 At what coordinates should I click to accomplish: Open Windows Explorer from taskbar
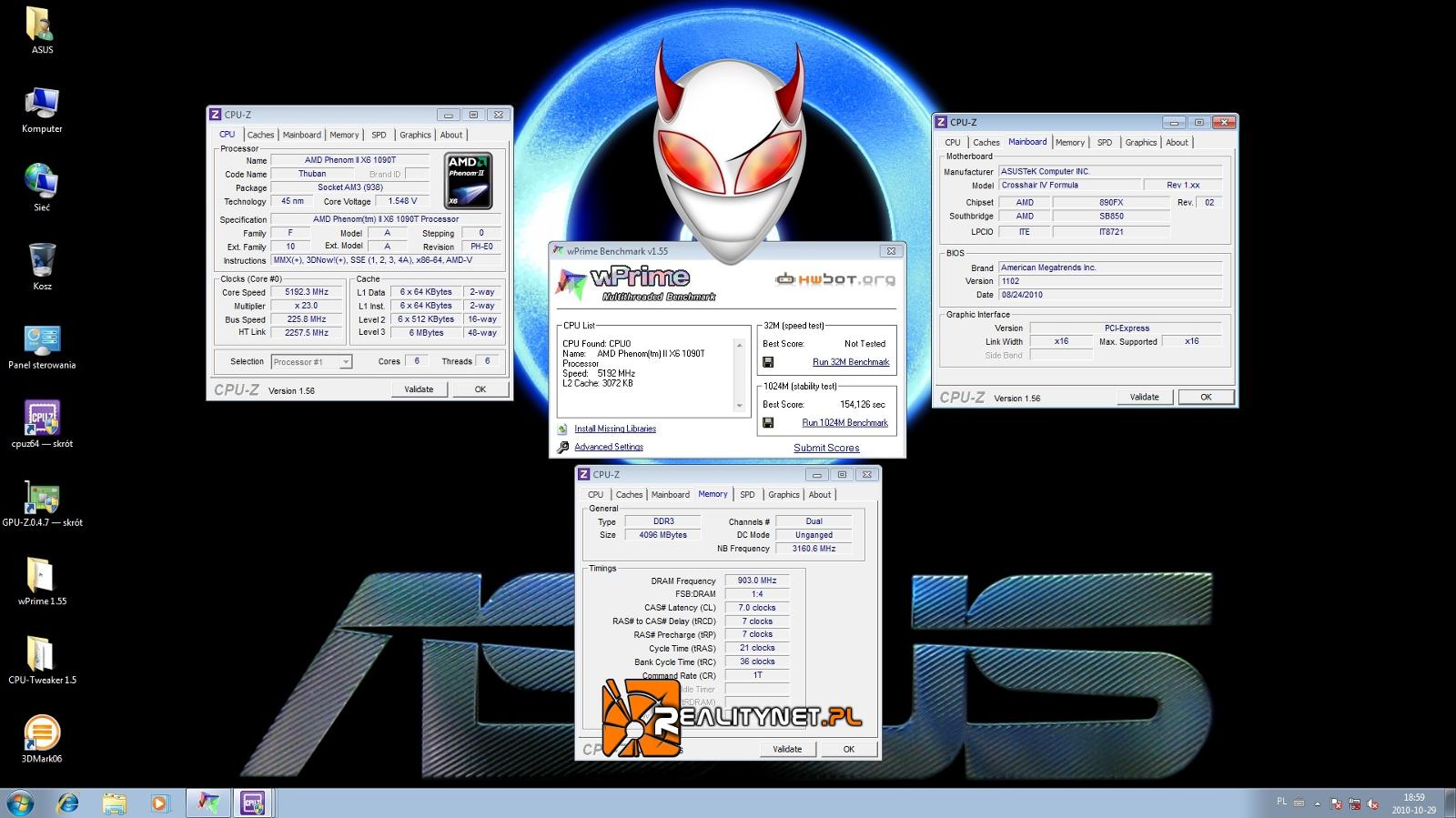[114, 803]
